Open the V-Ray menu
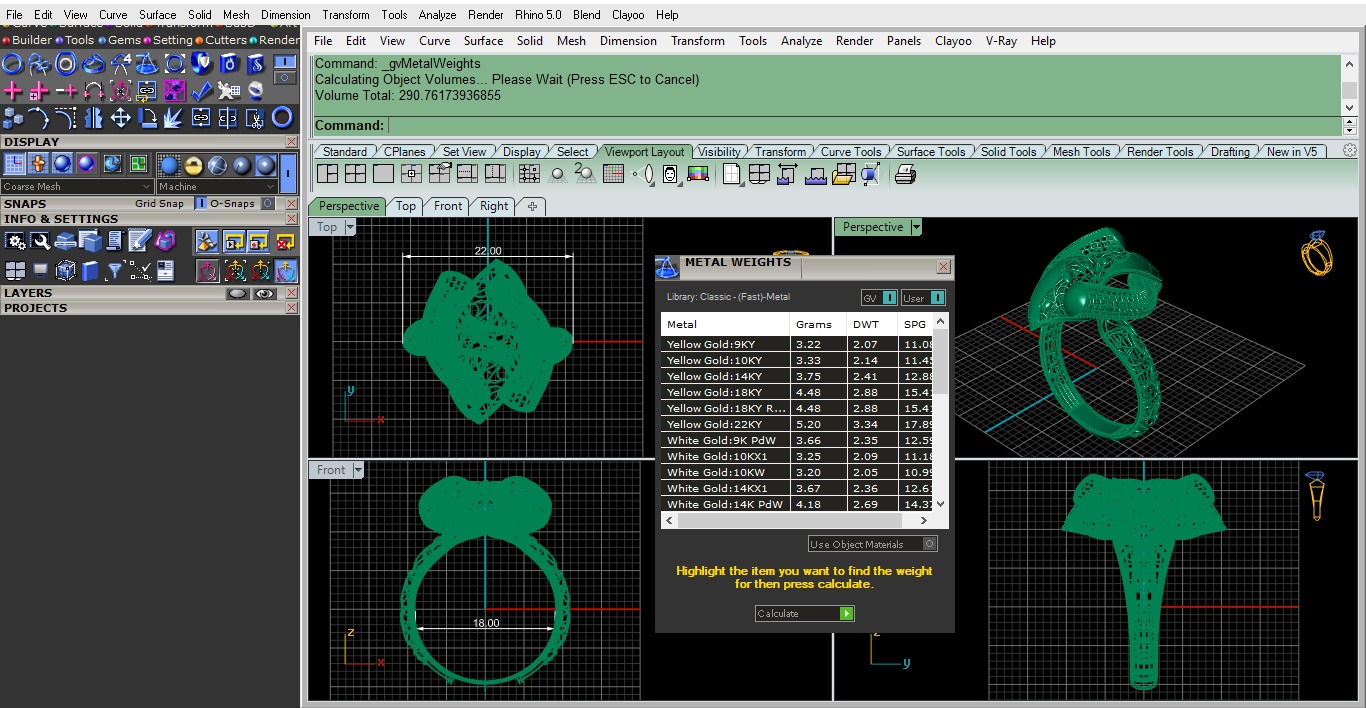This screenshot has height=708, width=1366. (1001, 41)
